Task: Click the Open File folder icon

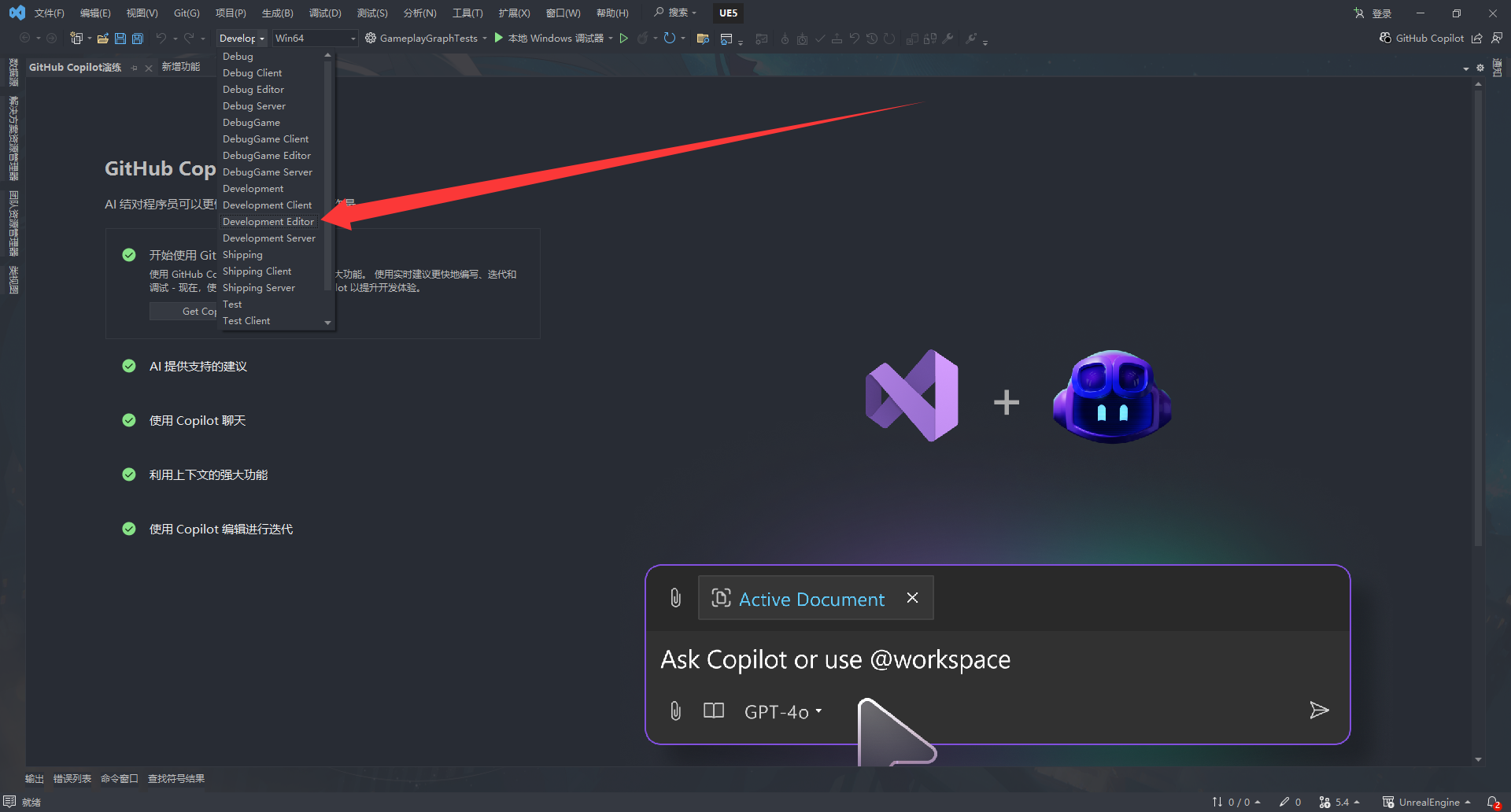Action: click(x=102, y=38)
